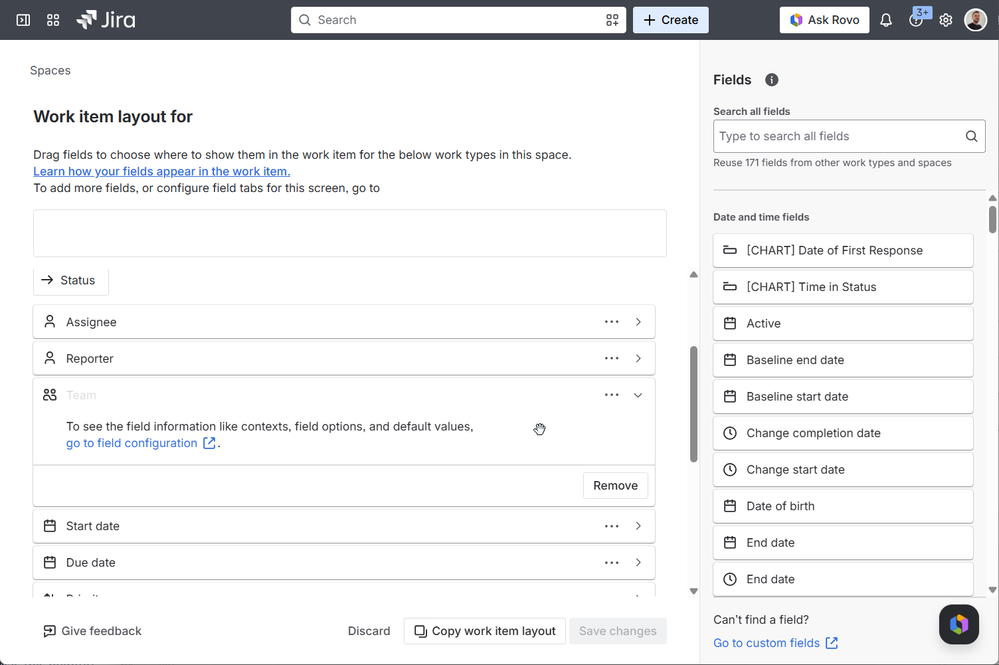Image resolution: width=999 pixels, height=665 pixels.
Task: Expand the Due date field row
Action: pyautogui.click(x=638, y=562)
